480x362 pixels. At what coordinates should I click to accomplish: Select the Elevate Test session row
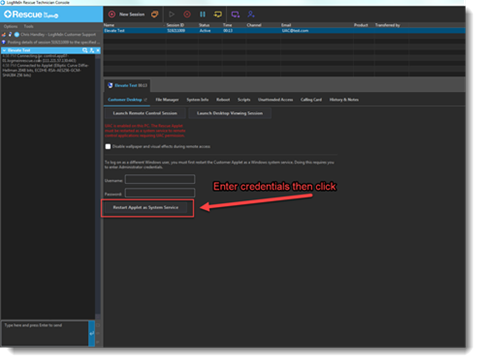point(284,31)
